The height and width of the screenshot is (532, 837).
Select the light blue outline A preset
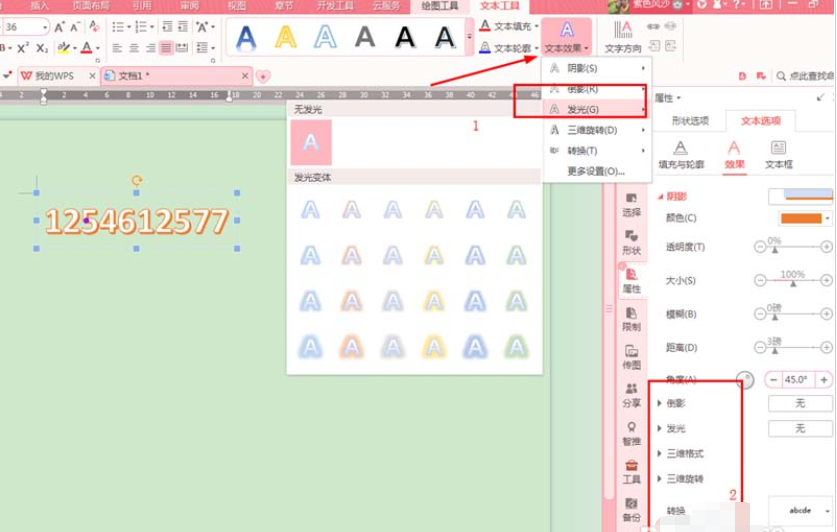coord(325,37)
